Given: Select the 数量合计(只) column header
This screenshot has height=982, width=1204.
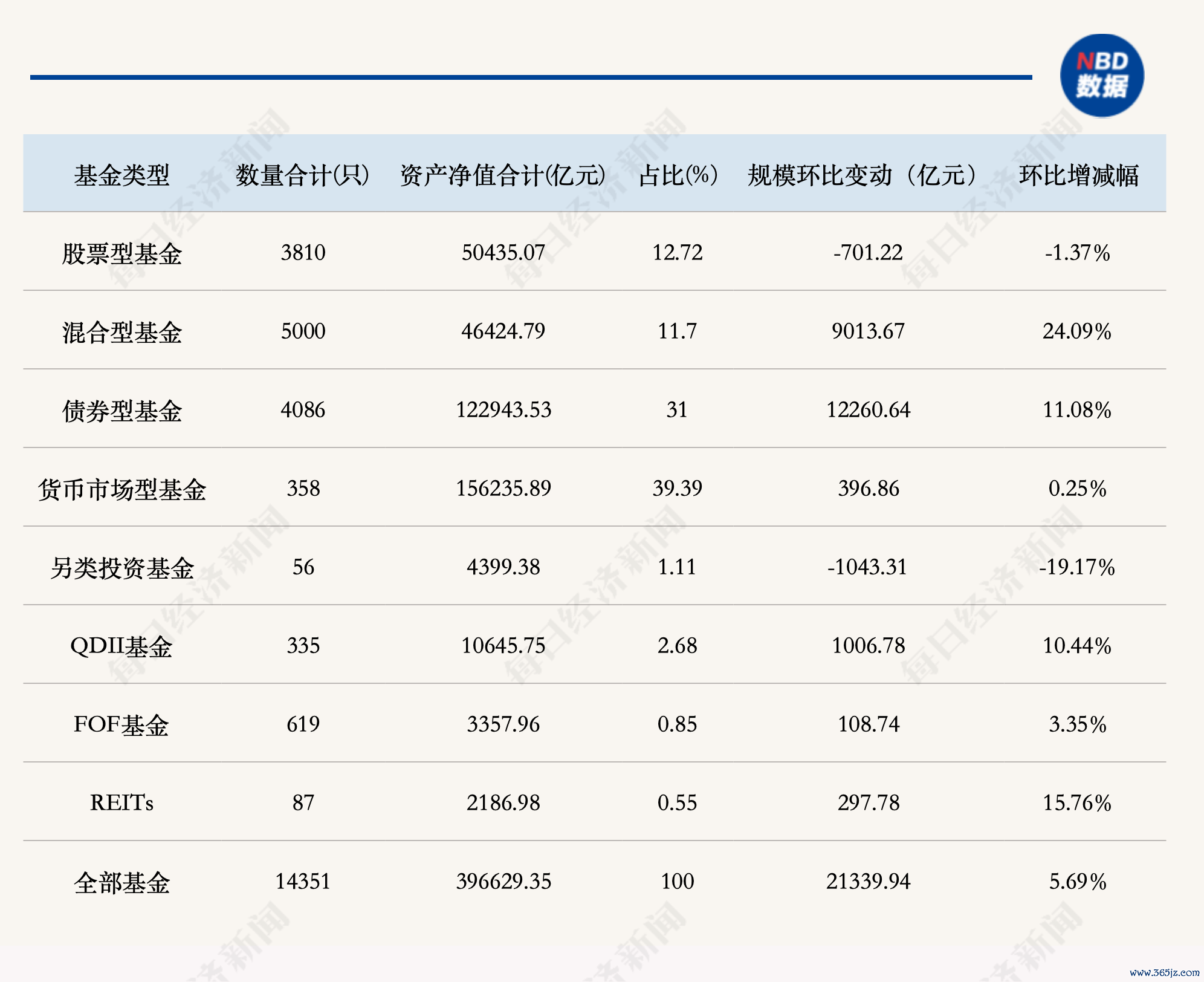Looking at the screenshot, I should point(303,175).
